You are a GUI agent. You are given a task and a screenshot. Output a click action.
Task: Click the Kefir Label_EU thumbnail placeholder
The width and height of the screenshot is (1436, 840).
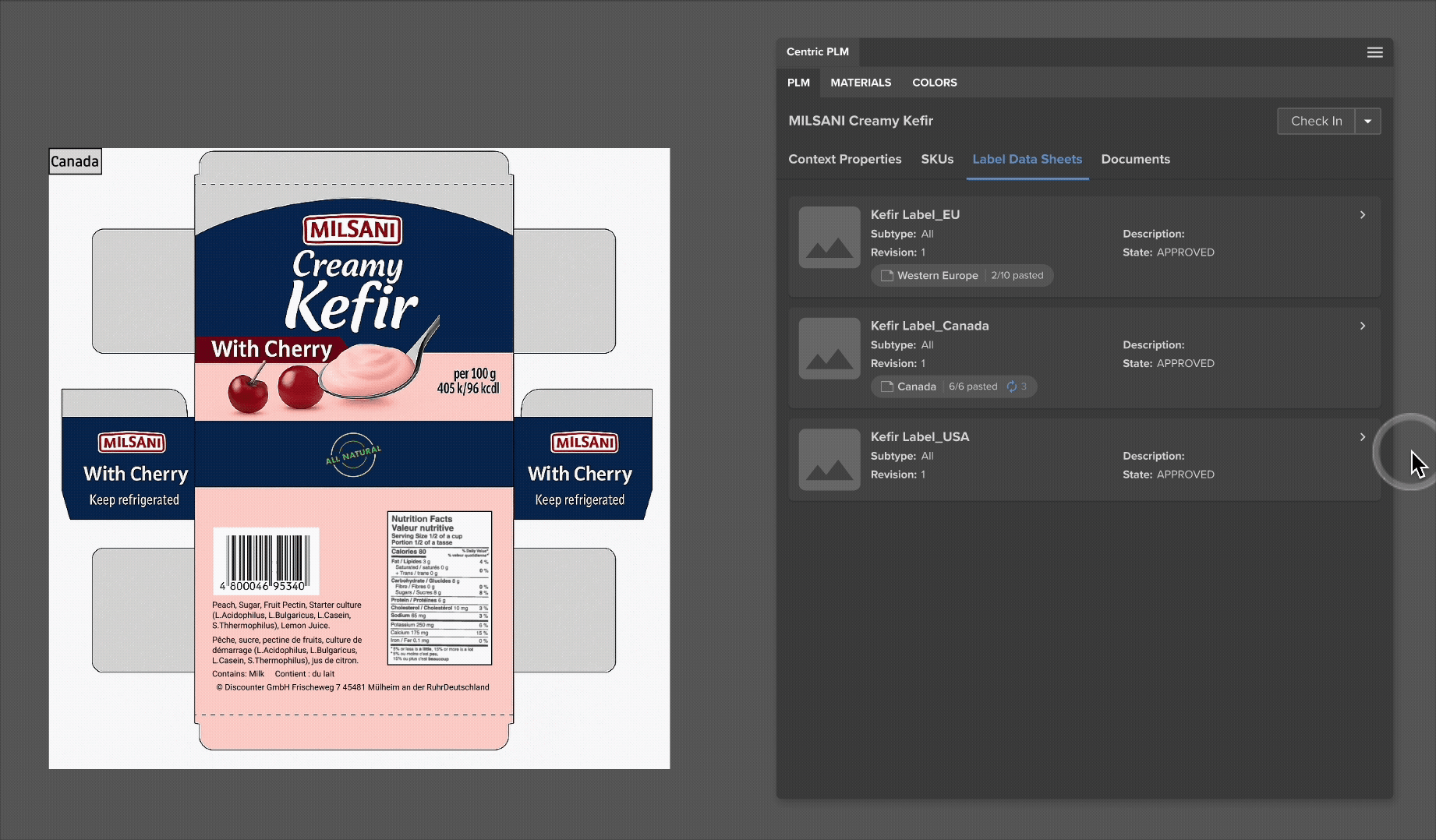coord(829,238)
